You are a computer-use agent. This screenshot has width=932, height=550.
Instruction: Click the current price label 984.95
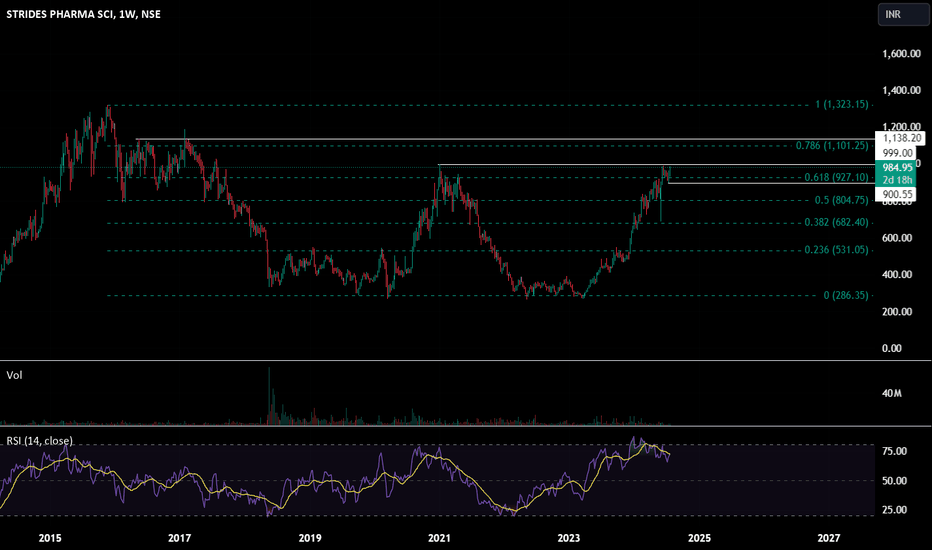896,168
